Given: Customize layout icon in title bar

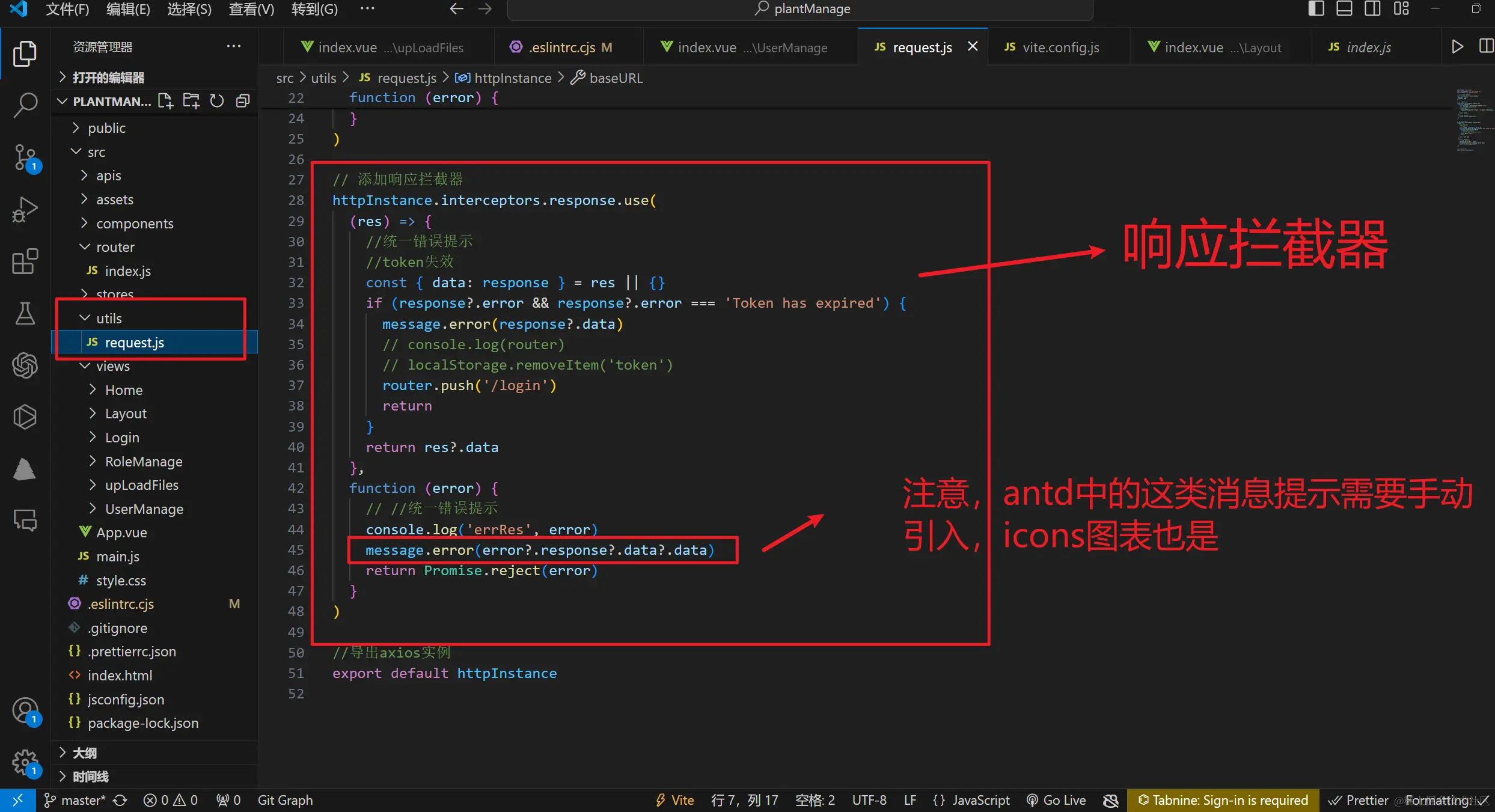Looking at the screenshot, I should pos(1401,9).
